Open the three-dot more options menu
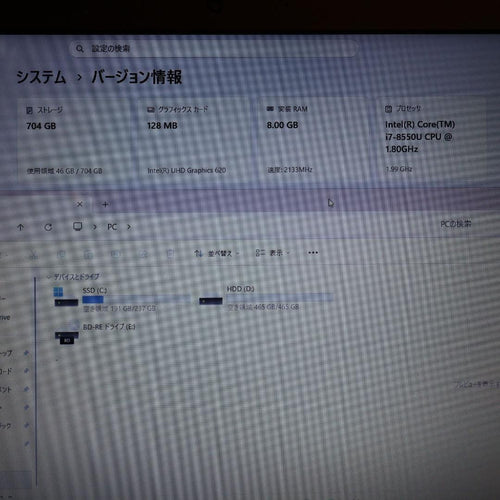The width and height of the screenshot is (500, 500). click(x=313, y=253)
